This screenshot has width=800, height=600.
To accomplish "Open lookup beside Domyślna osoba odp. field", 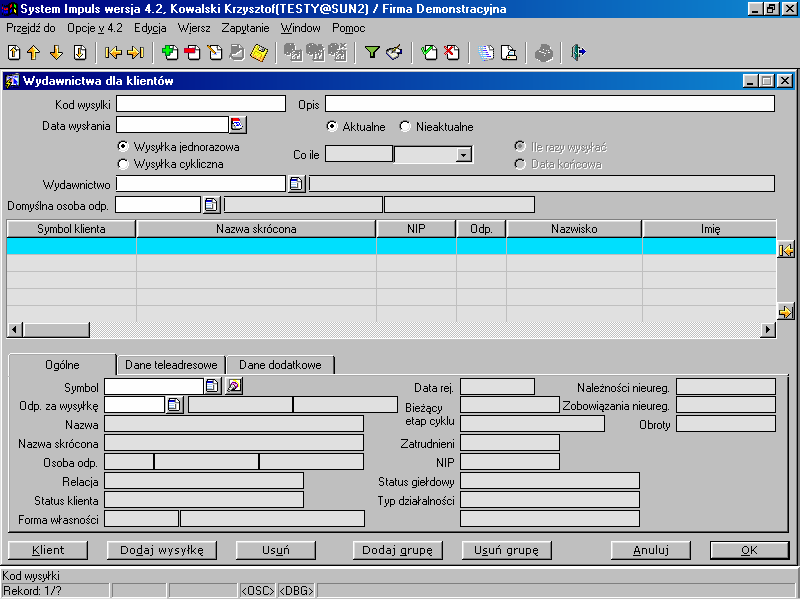I will 211,205.
